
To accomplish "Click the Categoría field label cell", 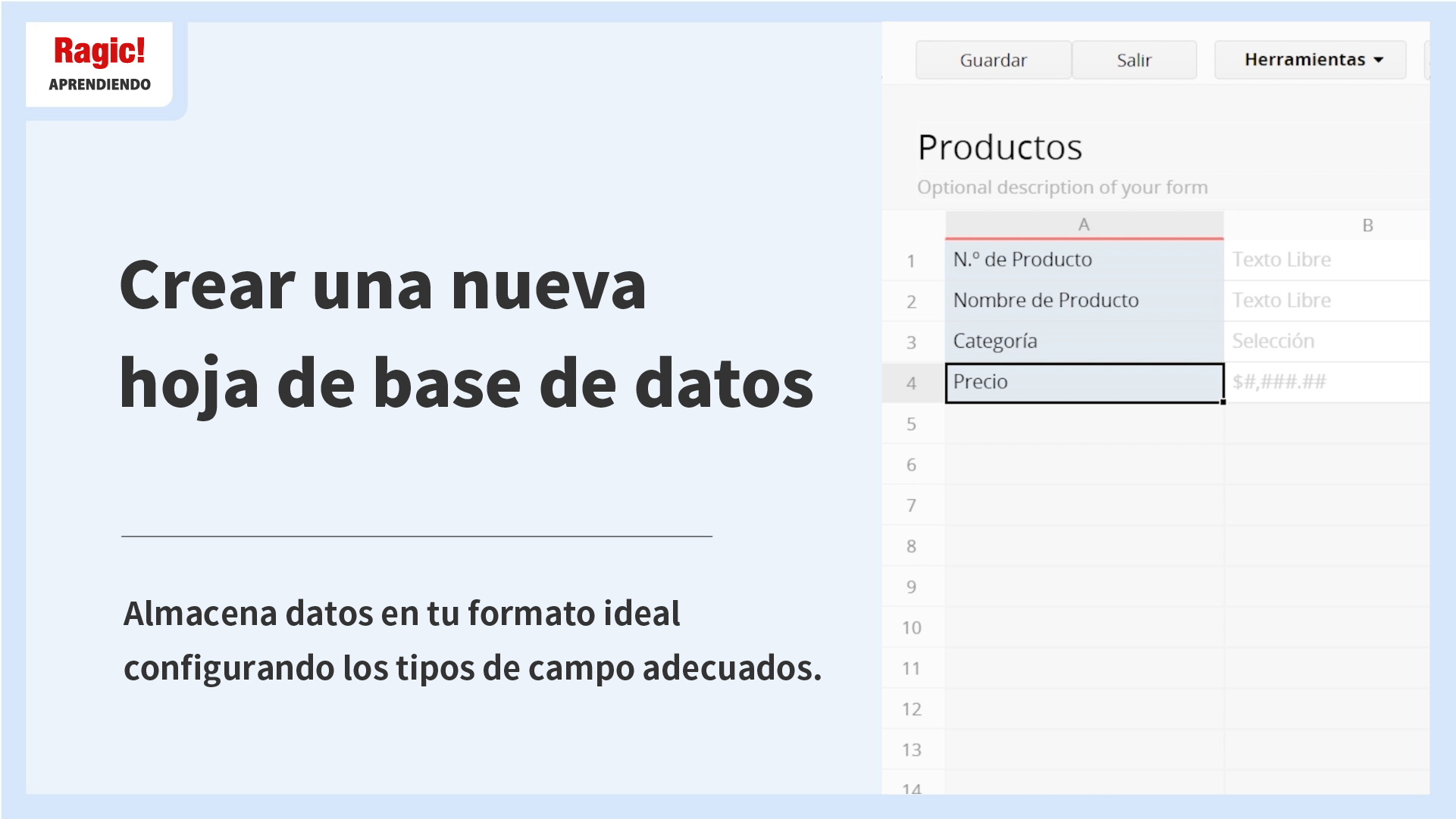I will (x=1084, y=342).
